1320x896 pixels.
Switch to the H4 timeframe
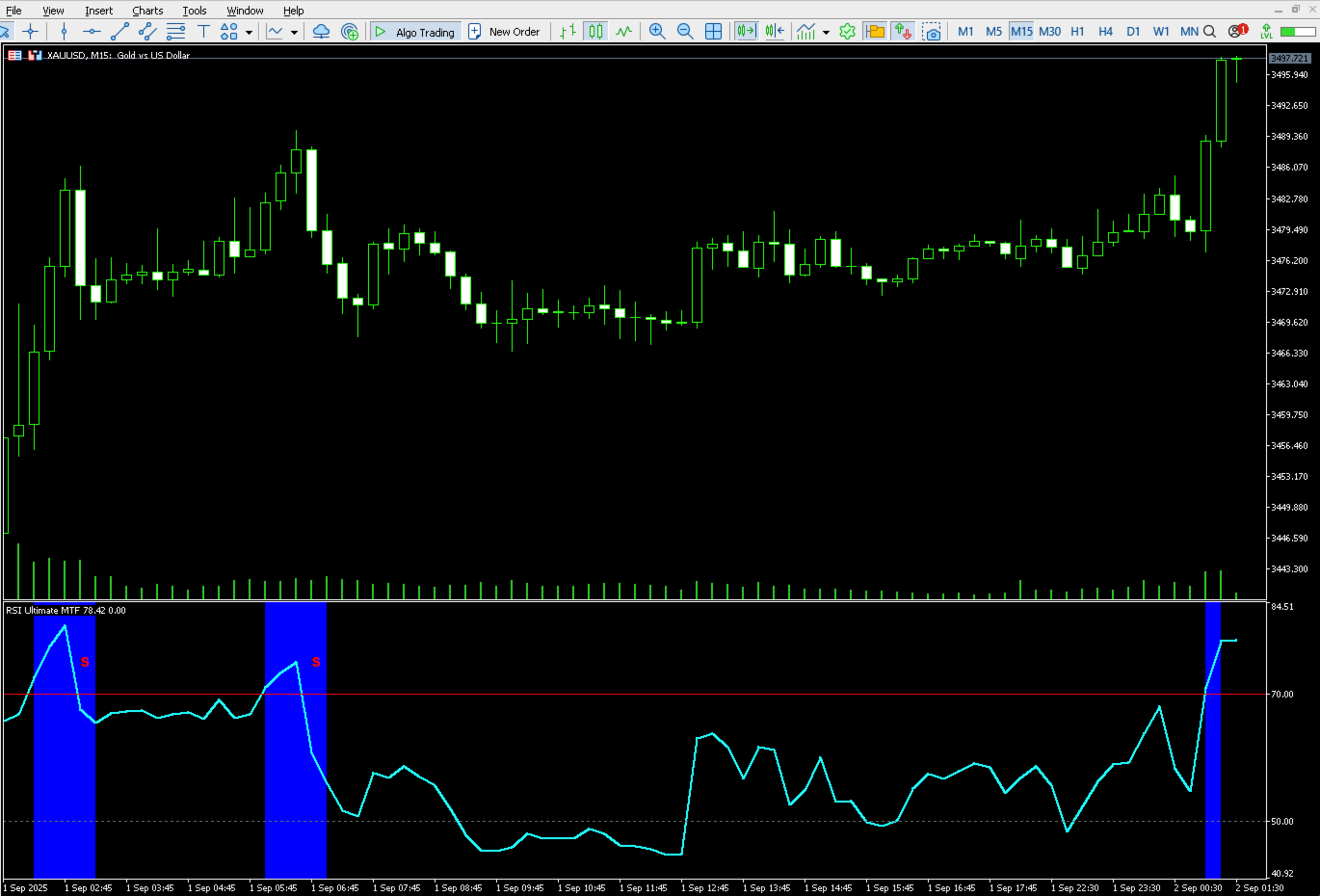pyautogui.click(x=1105, y=32)
